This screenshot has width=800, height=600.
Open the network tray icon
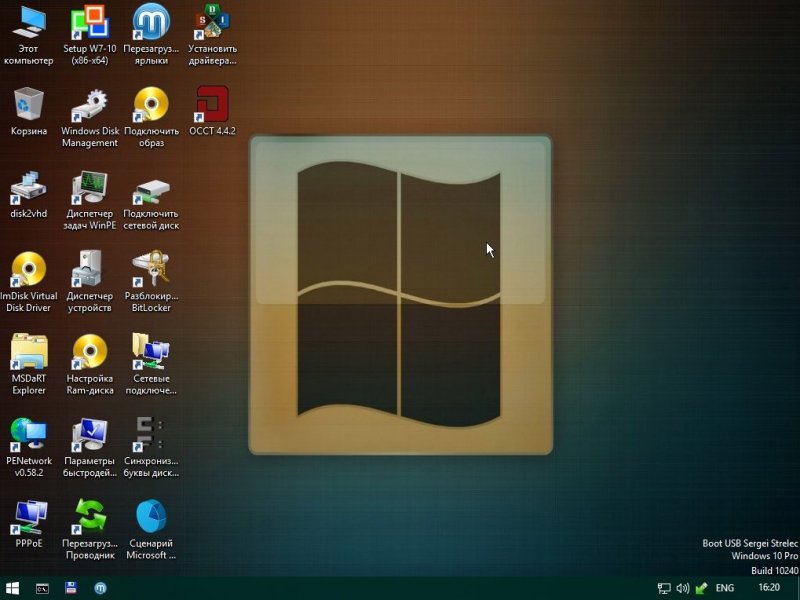tap(664, 588)
